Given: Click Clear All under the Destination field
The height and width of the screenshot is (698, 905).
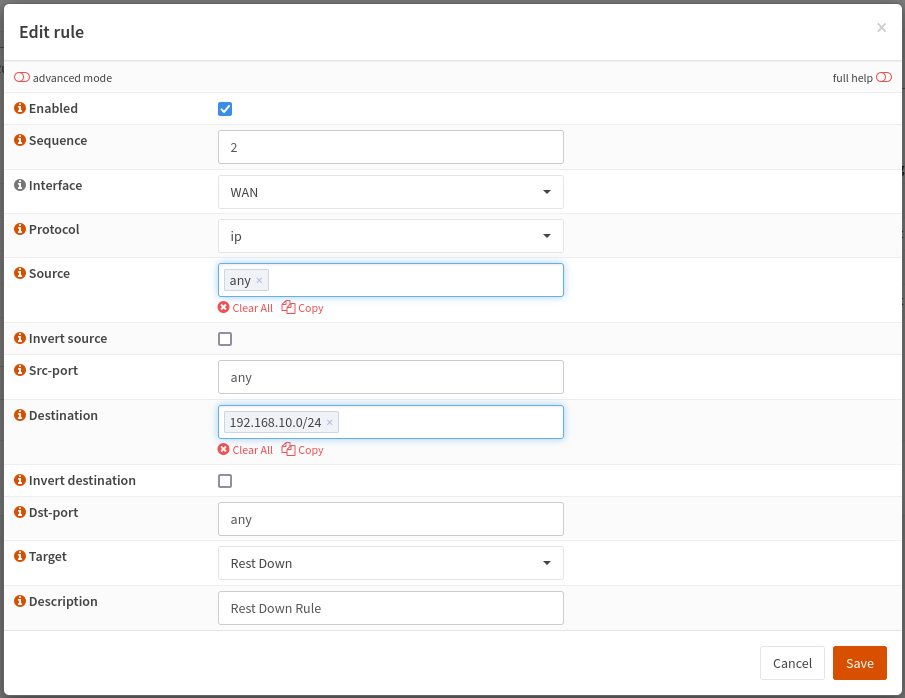Looking at the screenshot, I should coord(245,449).
